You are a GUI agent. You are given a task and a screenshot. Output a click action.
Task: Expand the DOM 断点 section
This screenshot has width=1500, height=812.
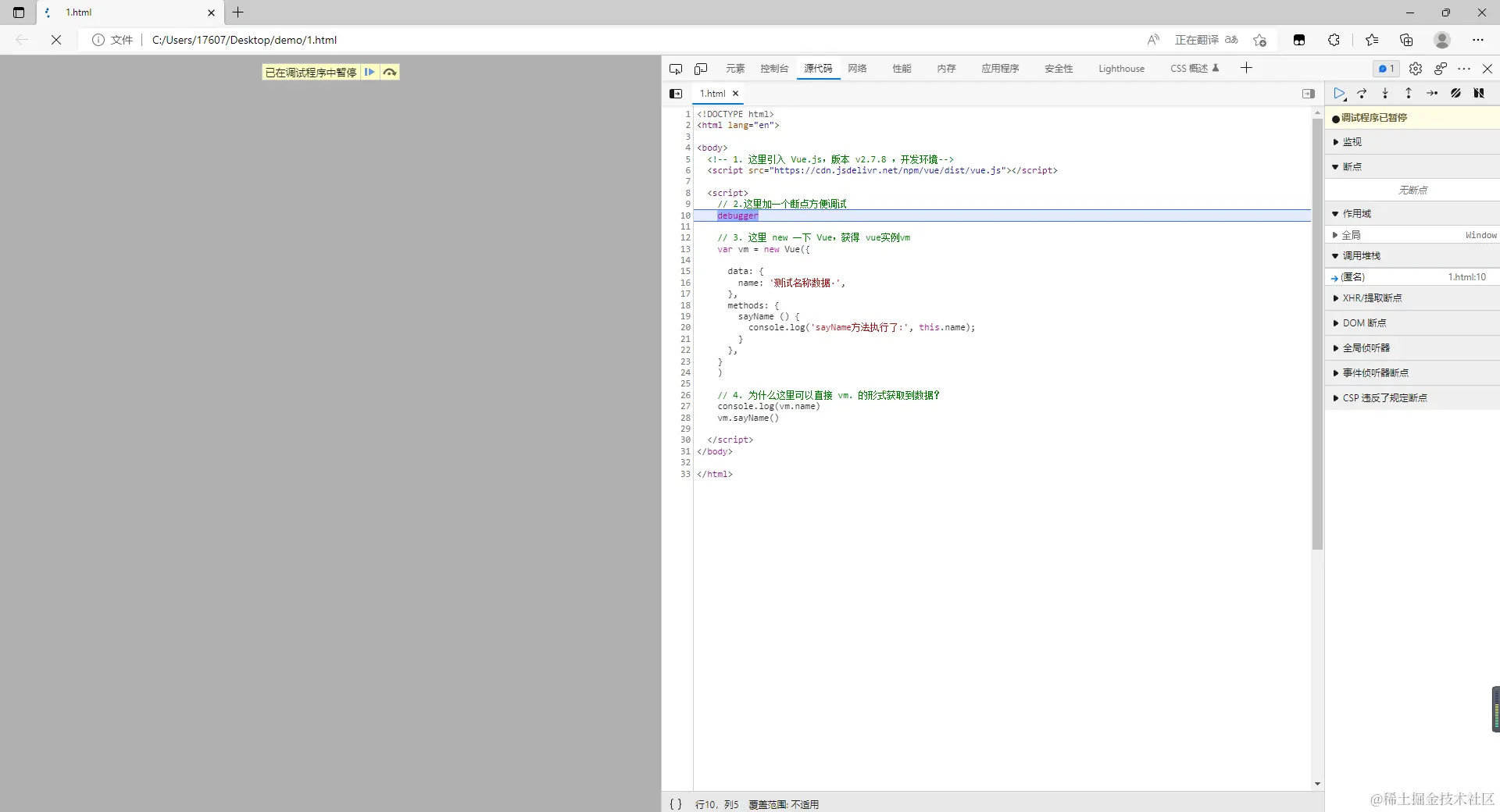[1412, 323]
